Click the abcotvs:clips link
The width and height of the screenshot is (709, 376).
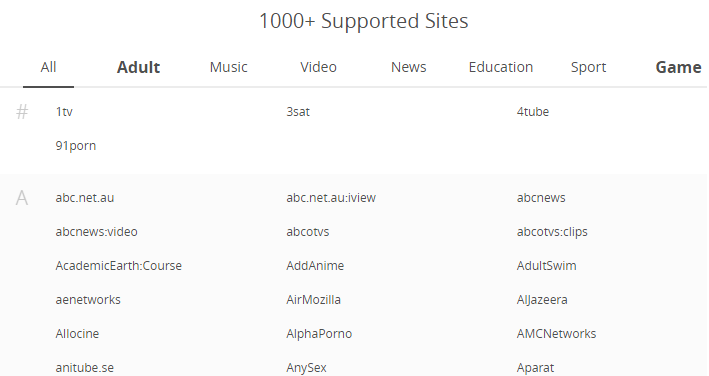coord(552,231)
